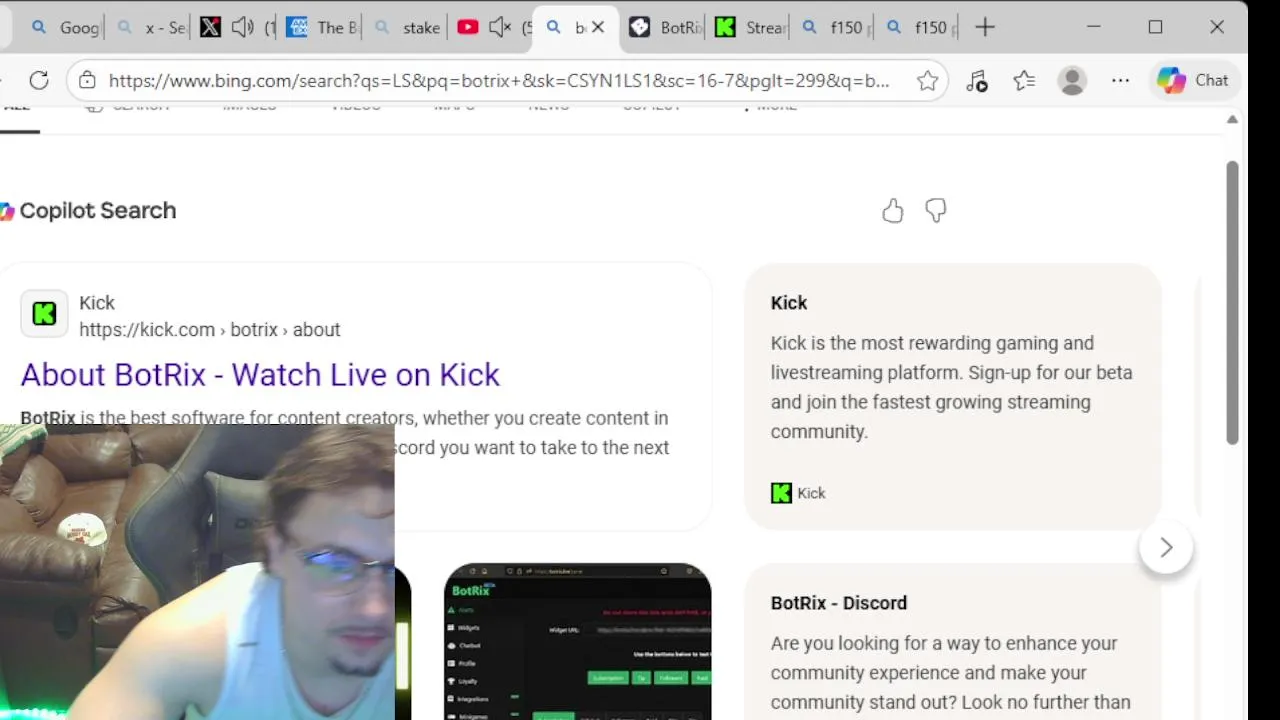The image size is (1280, 720).
Task: Switch to the YouTube tab
Action: [x=467, y=27]
